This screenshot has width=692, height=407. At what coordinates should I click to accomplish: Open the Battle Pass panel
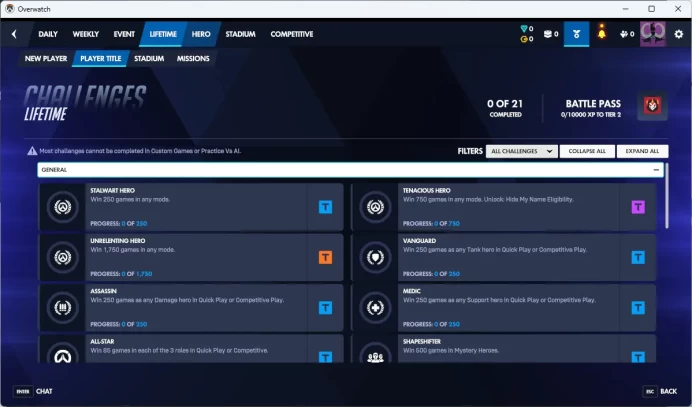tap(593, 108)
